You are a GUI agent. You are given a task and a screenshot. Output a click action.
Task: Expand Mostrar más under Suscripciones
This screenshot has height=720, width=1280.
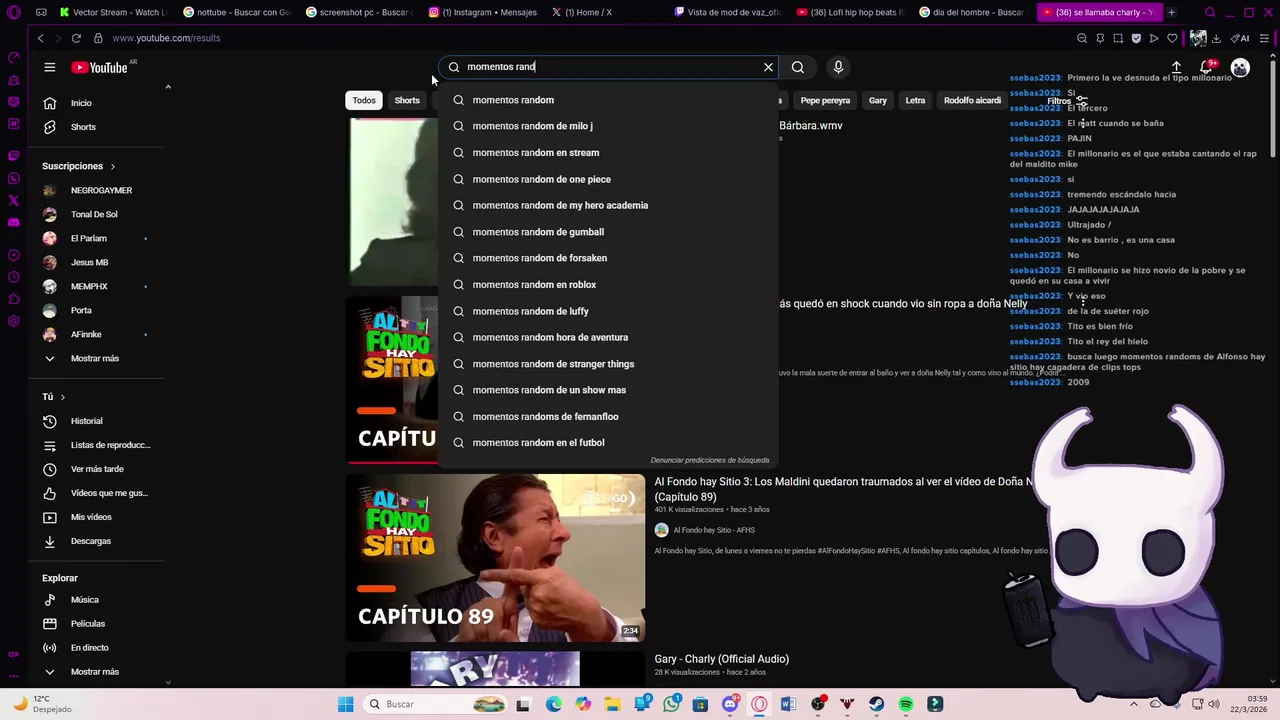[98, 358]
